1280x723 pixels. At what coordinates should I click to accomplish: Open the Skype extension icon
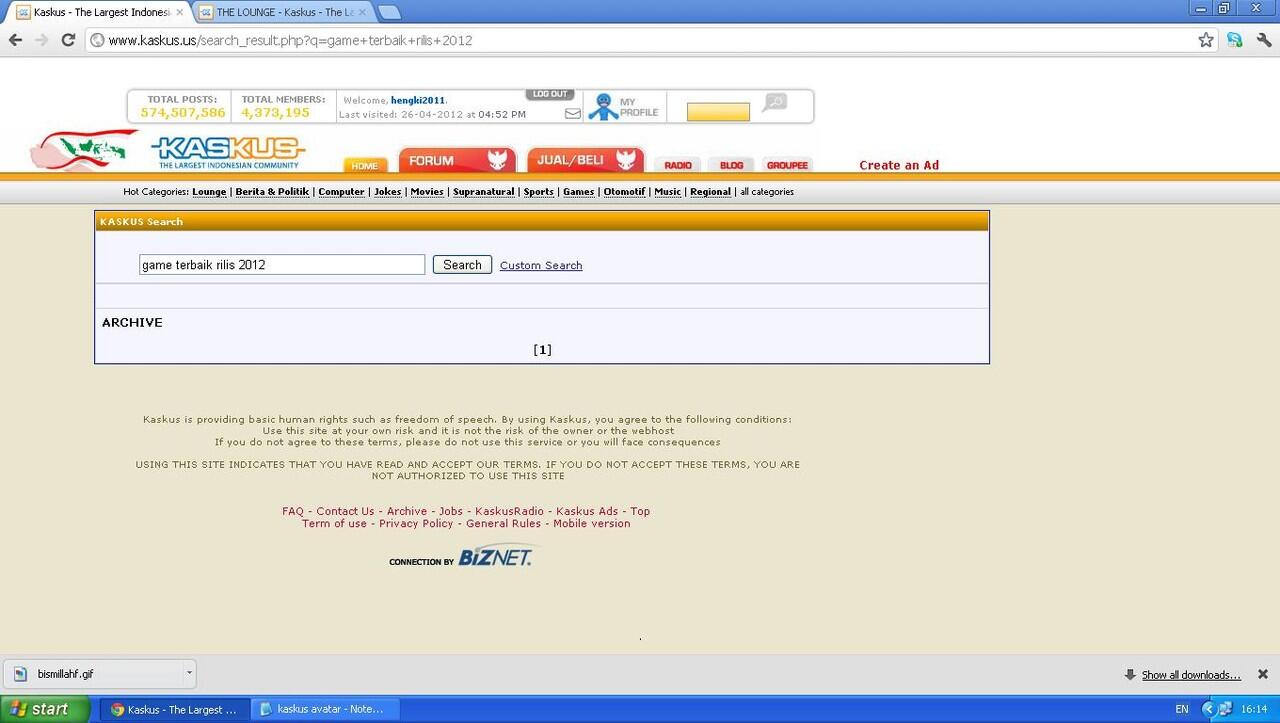1236,40
